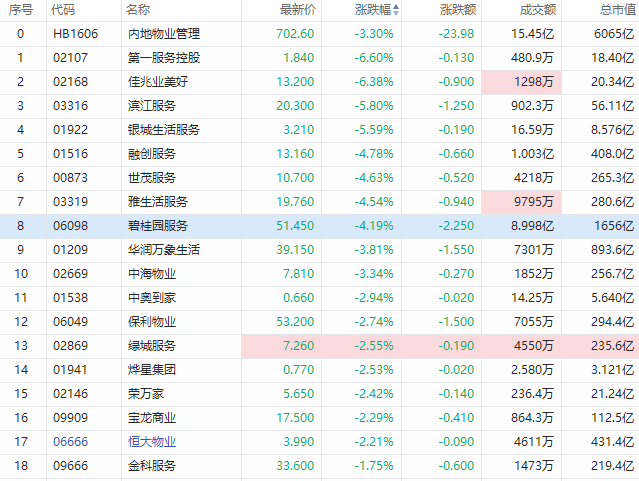Click change amount -2.250
The width and height of the screenshot is (639, 481).
tap(456, 225)
